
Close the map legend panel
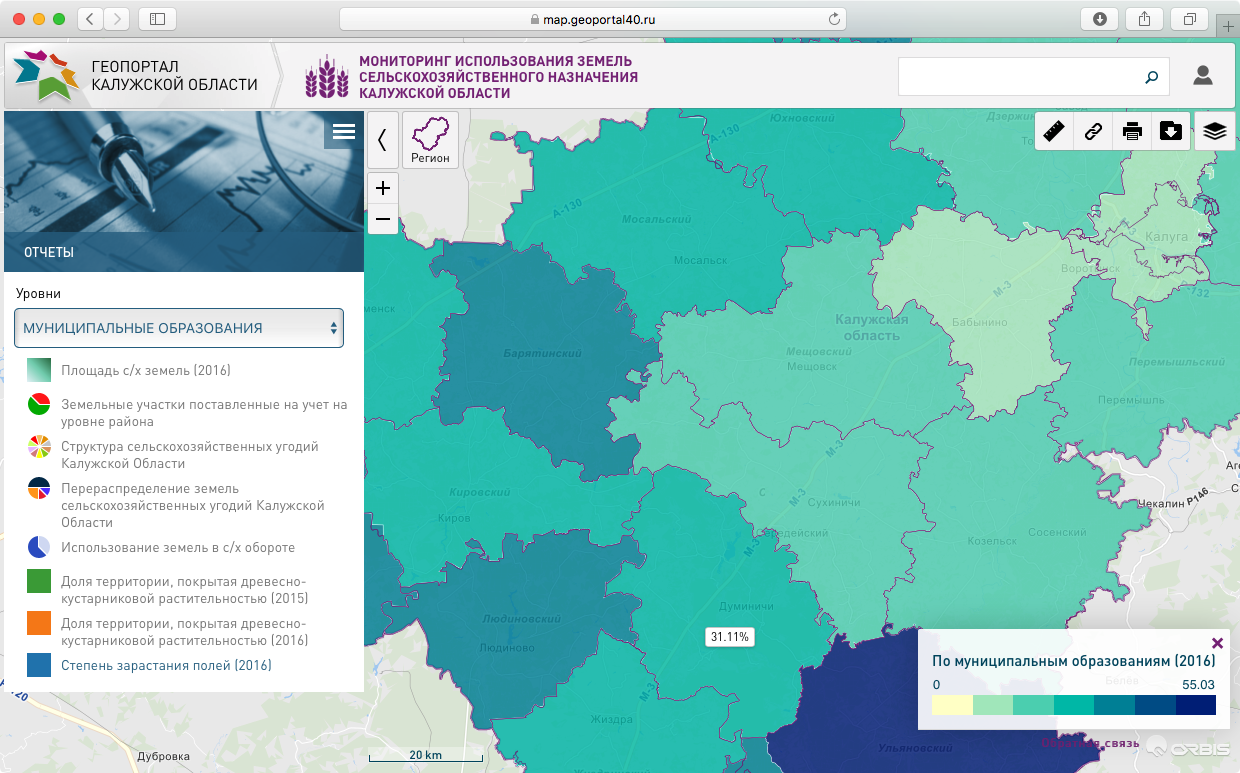click(x=1217, y=643)
